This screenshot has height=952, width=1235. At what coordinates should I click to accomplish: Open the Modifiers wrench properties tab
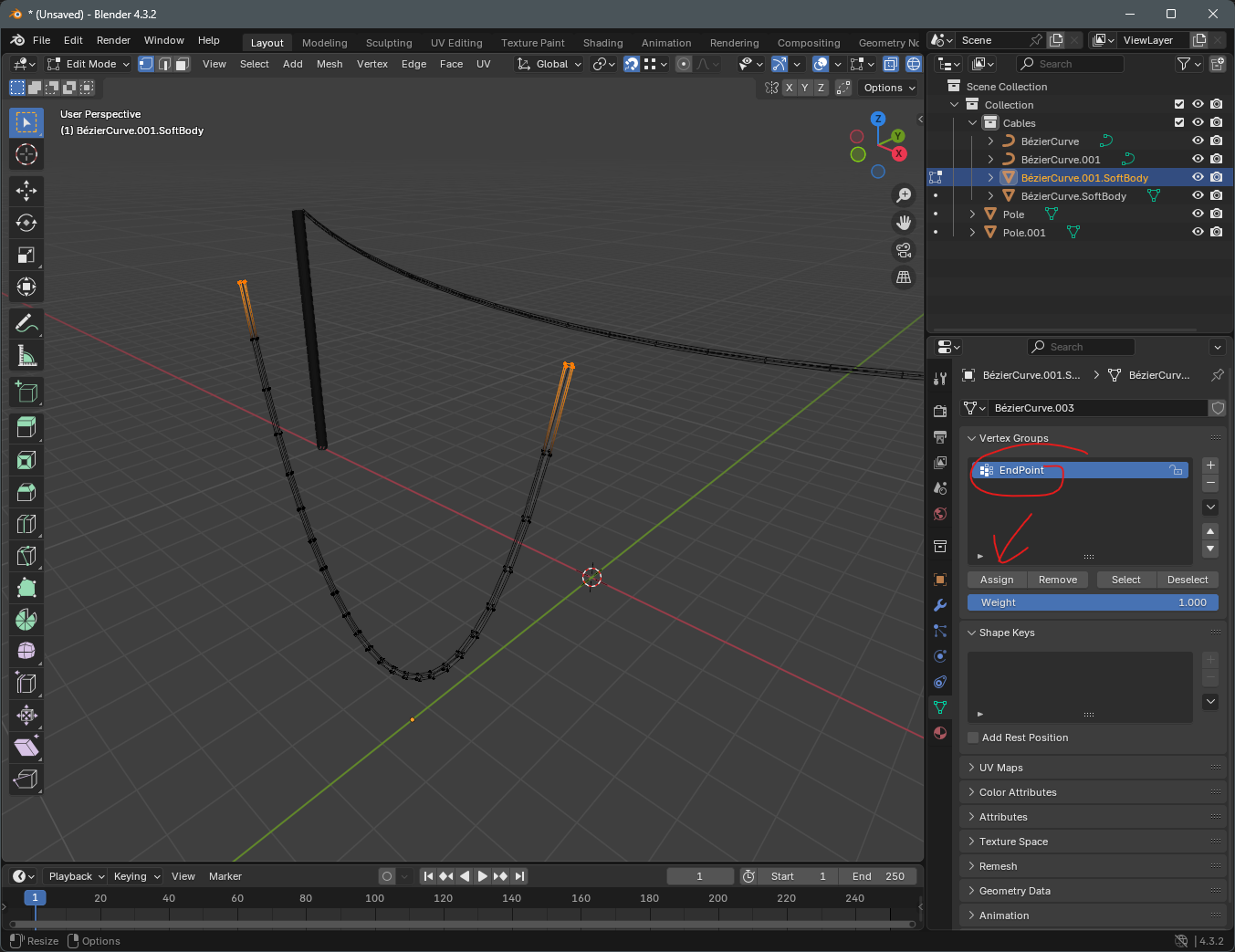click(940, 605)
